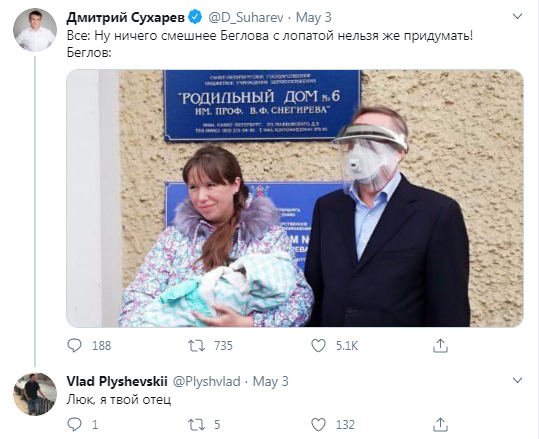
Task: Share the Дмитрий Сухарев tweet
Action: pos(440,345)
